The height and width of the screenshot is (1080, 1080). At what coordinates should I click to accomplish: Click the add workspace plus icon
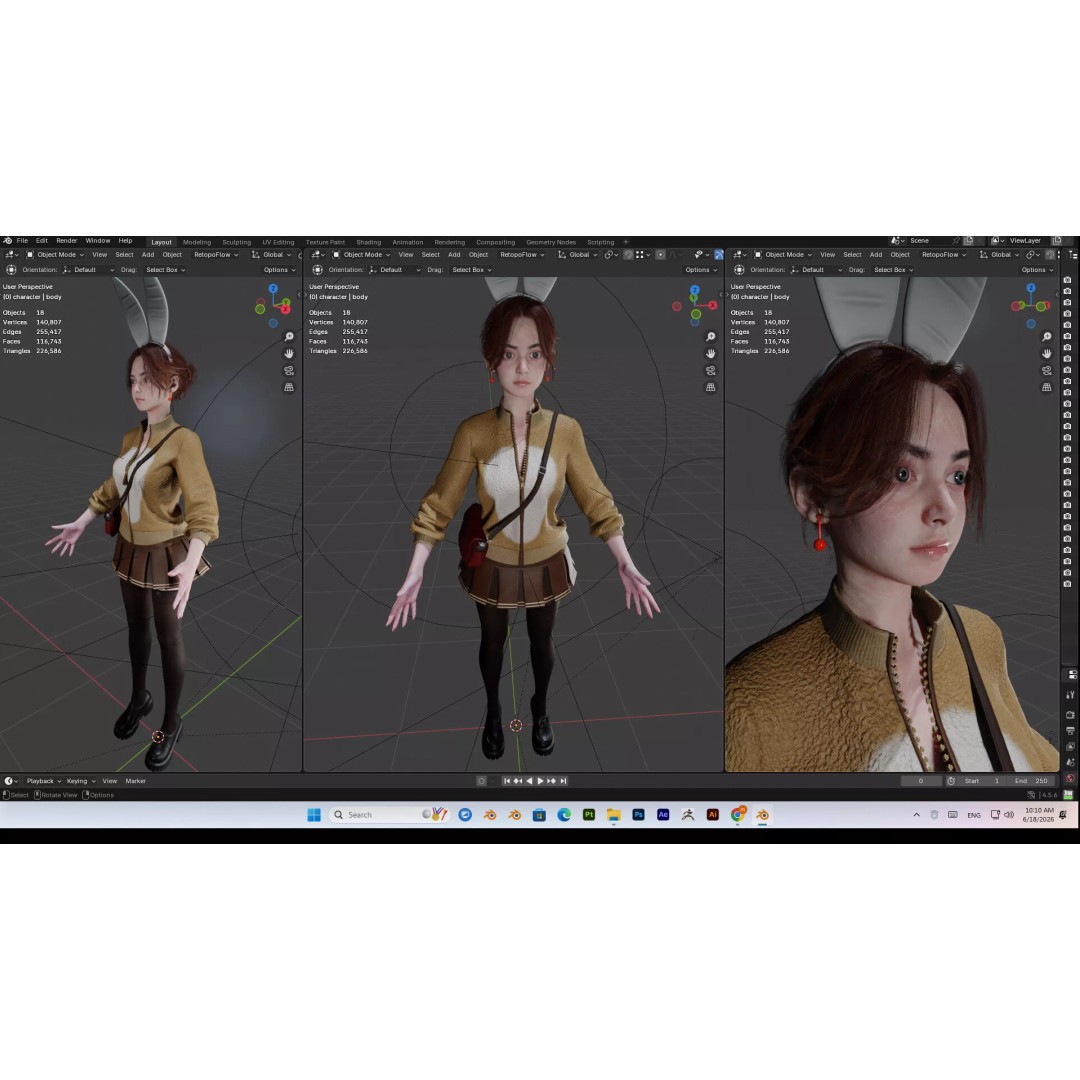pyautogui.click(x=625, y=242)
